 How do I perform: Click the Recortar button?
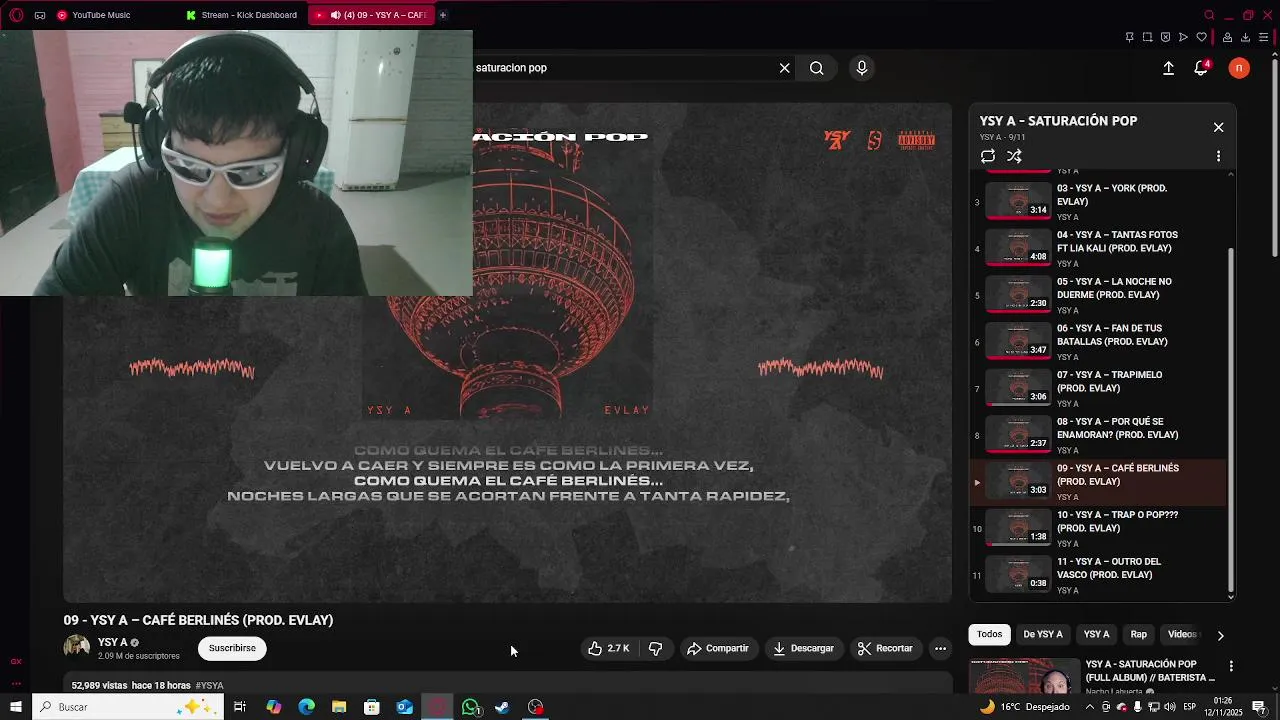point(886,648)
